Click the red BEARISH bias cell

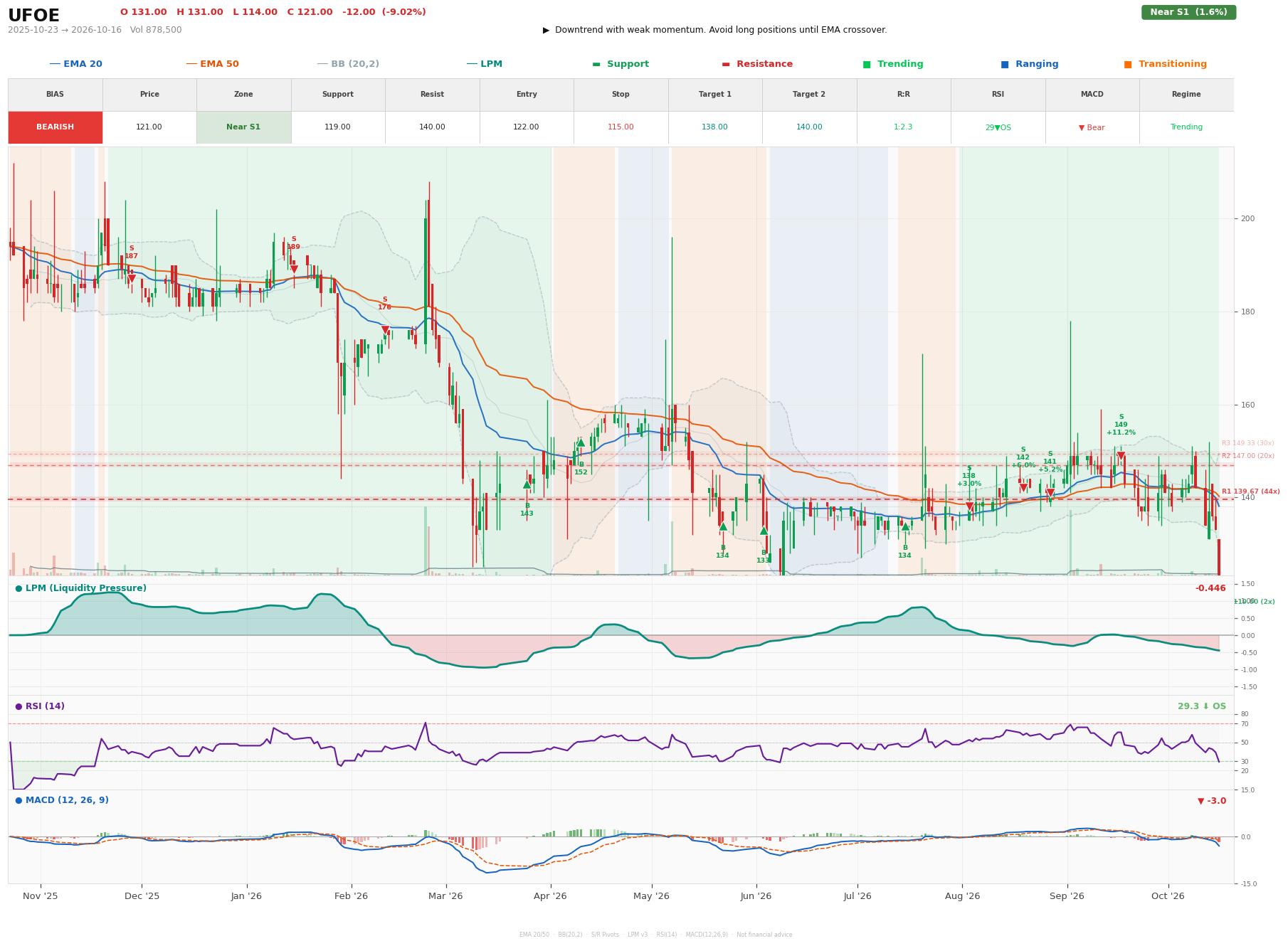(x=55, y=127)
